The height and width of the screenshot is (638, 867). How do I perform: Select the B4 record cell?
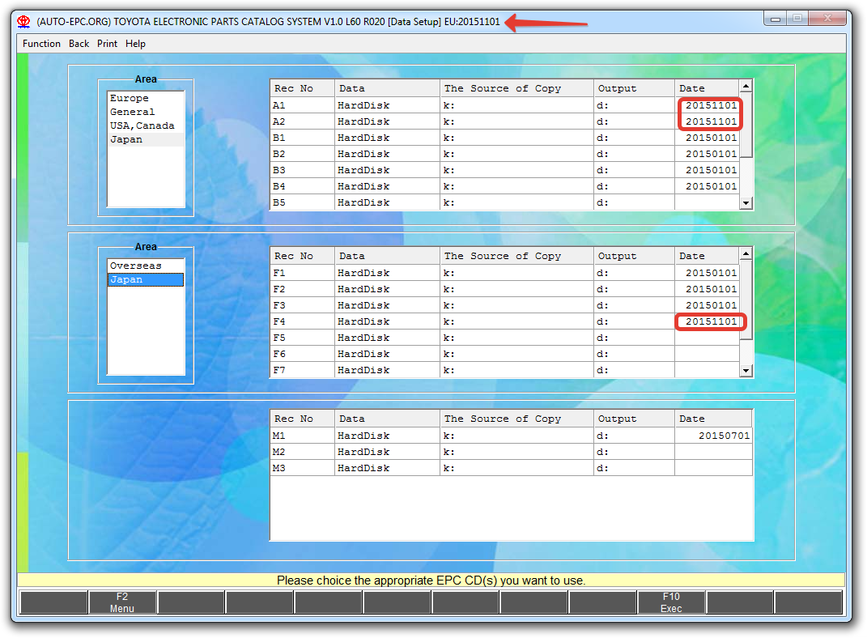pyautogui.click(x=302, y=186)
